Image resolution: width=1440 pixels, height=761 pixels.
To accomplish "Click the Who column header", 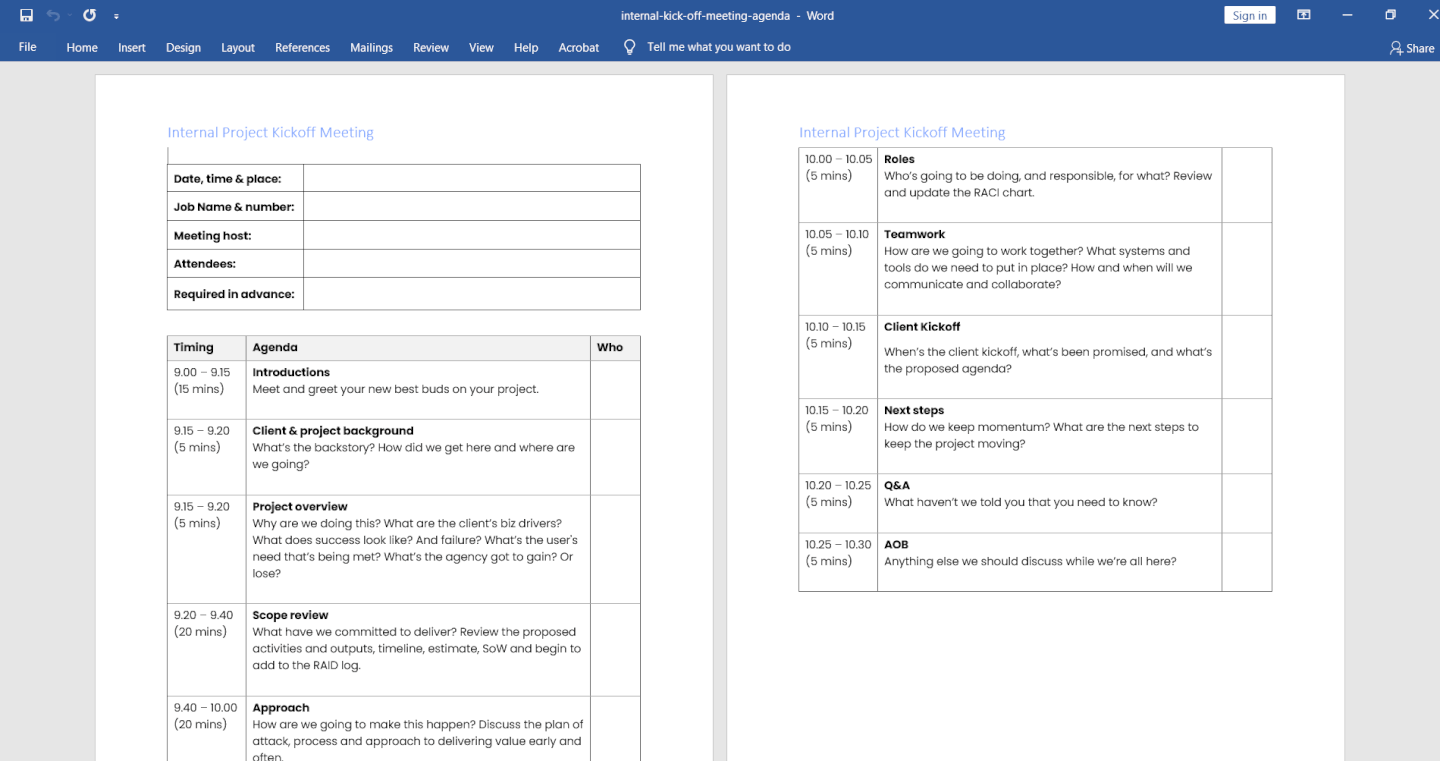I will click(610, 348).
